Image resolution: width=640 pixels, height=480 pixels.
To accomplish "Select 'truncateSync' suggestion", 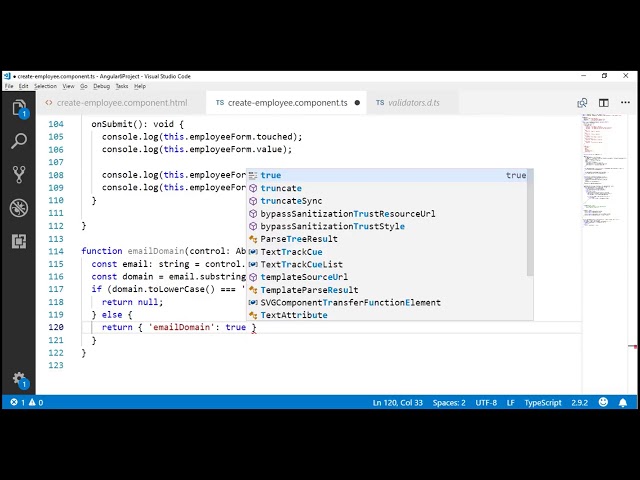I will coord(387,201).
